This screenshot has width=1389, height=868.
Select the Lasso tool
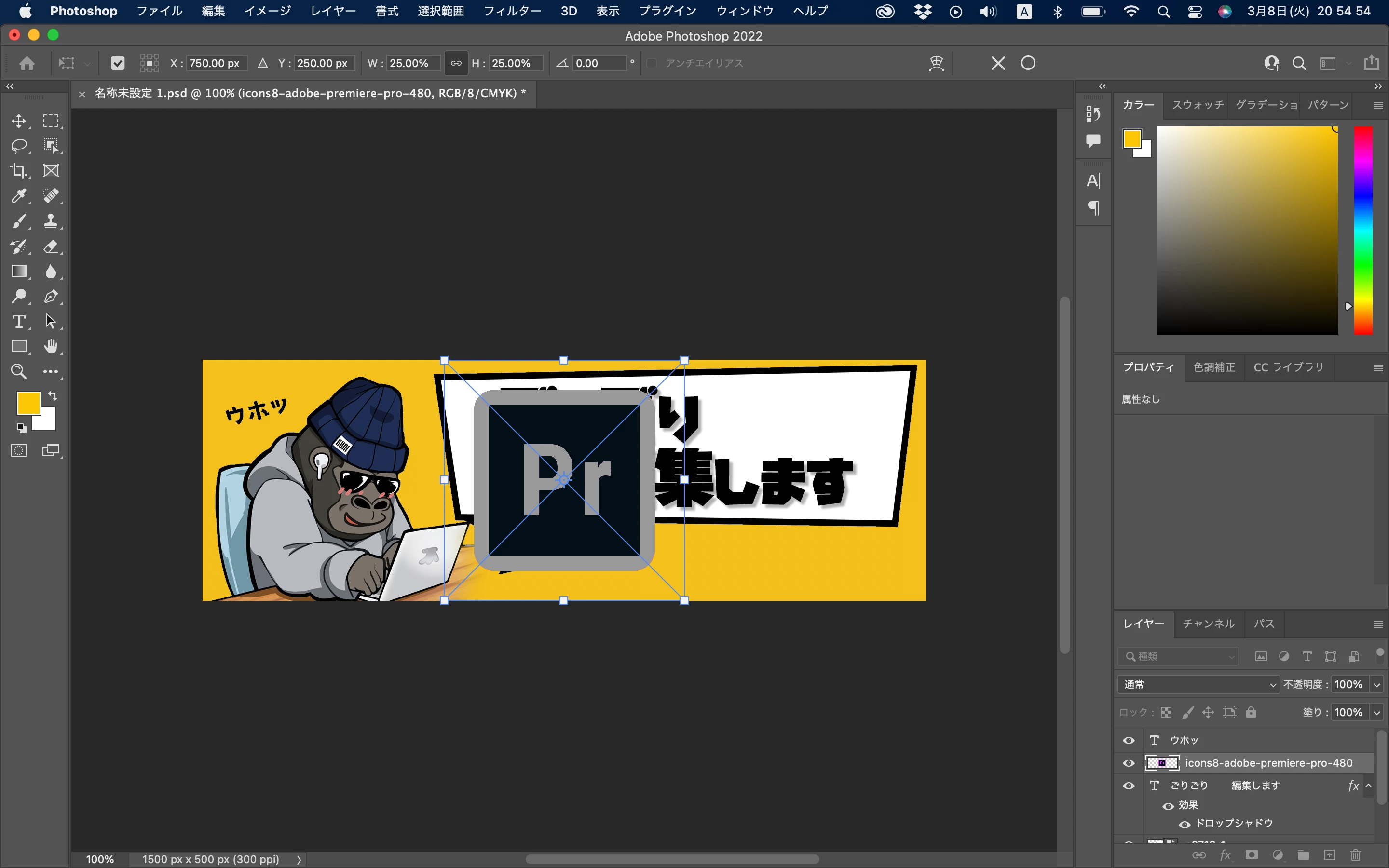(19, 146)
